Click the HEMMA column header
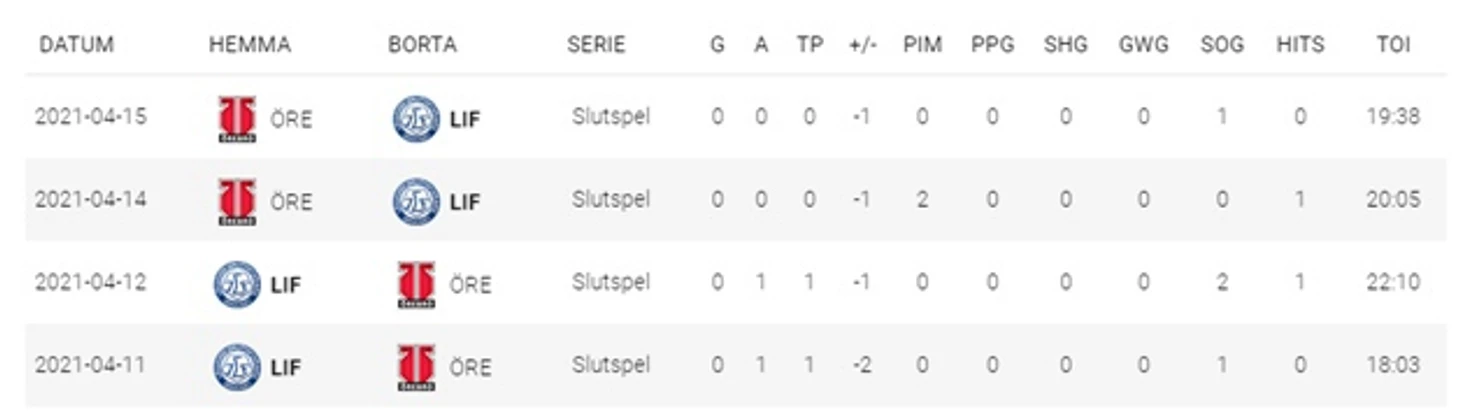The width and height of the screenshot is (1460, 414). 250,45
